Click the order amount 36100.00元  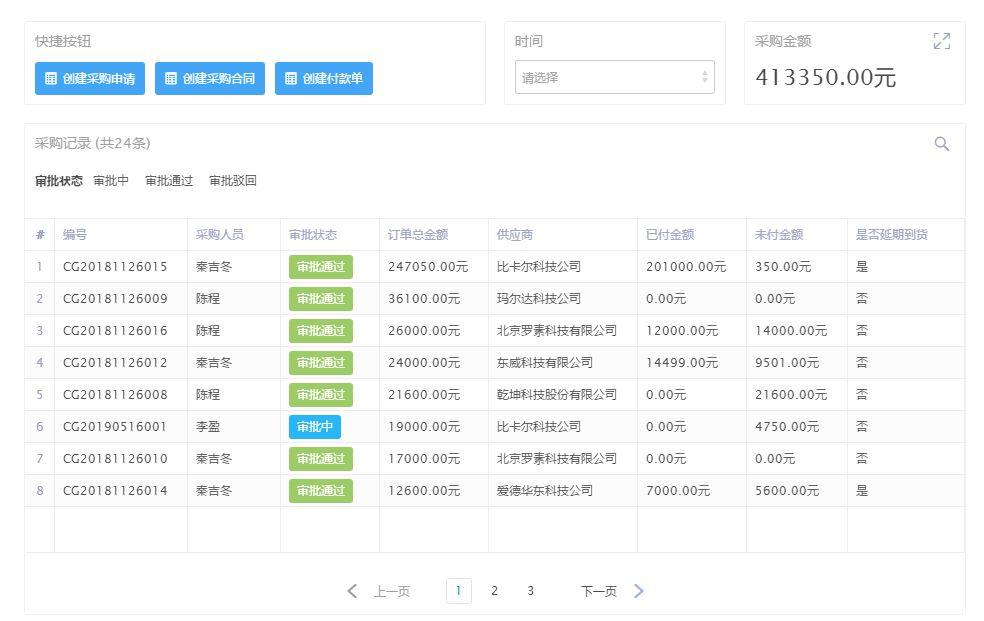point(424,299)
